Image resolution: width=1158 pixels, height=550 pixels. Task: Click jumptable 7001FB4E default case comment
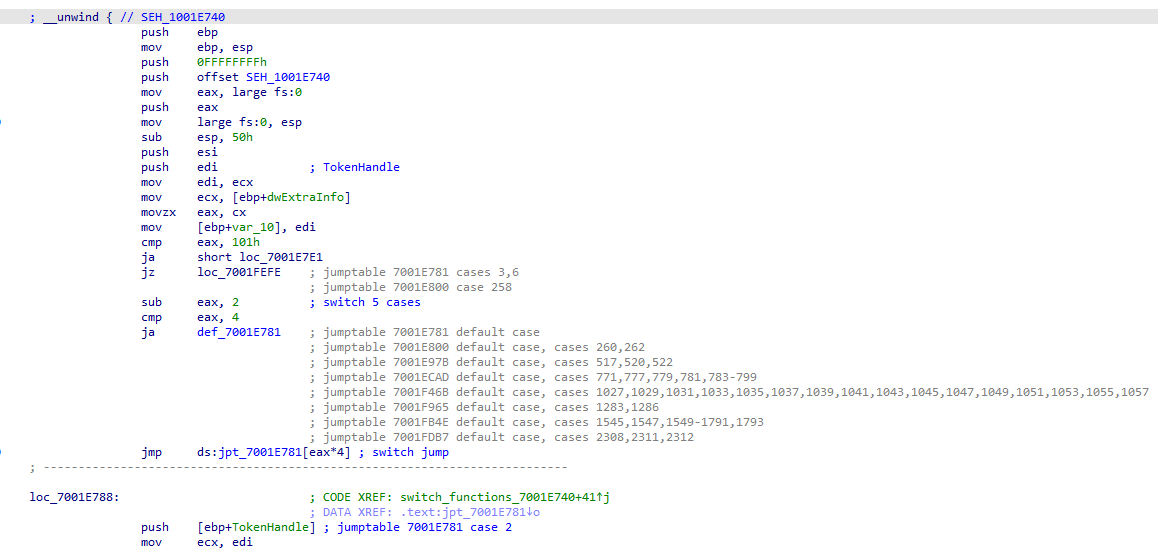pyautogui.click(x=538, y=422)
